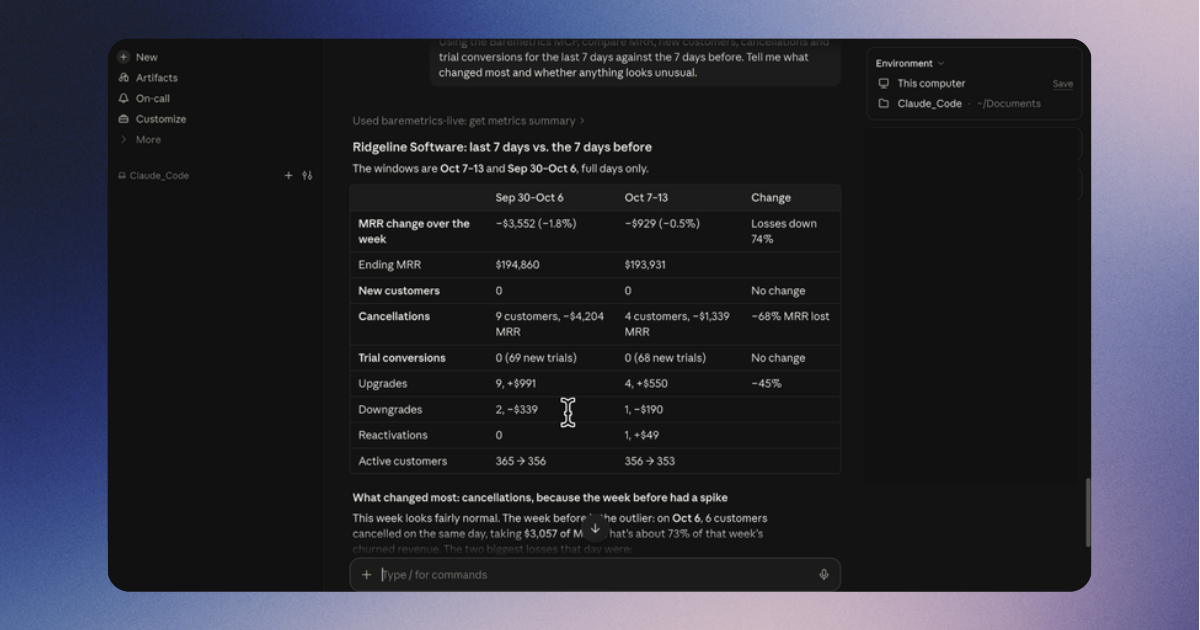Click the plus attachment icon in the input box
Image resolution: width=1200 pixels, height=630 pixels.
367,575
